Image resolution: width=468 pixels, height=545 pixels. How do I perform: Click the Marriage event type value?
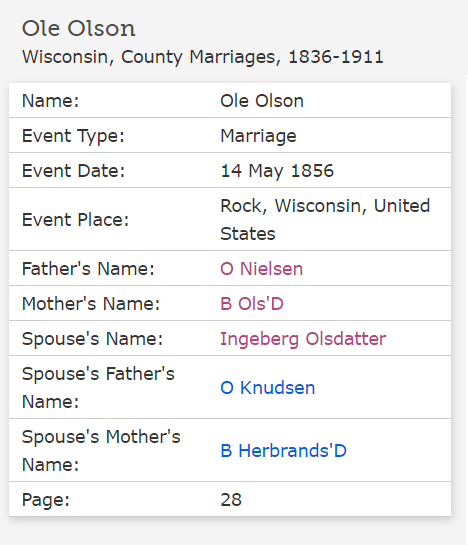point(258,136)
